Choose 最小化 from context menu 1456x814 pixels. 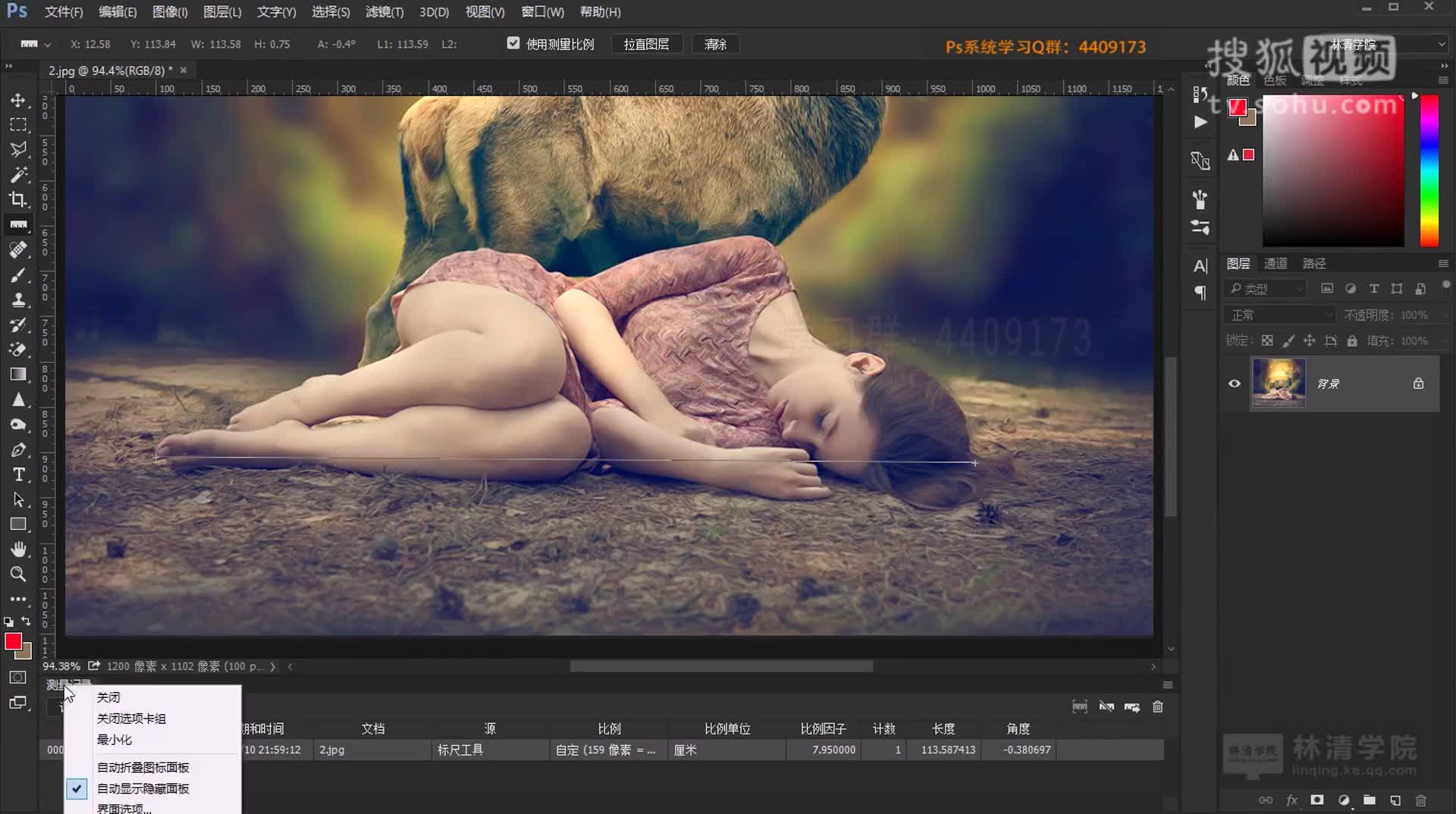[x=115, y=740]
